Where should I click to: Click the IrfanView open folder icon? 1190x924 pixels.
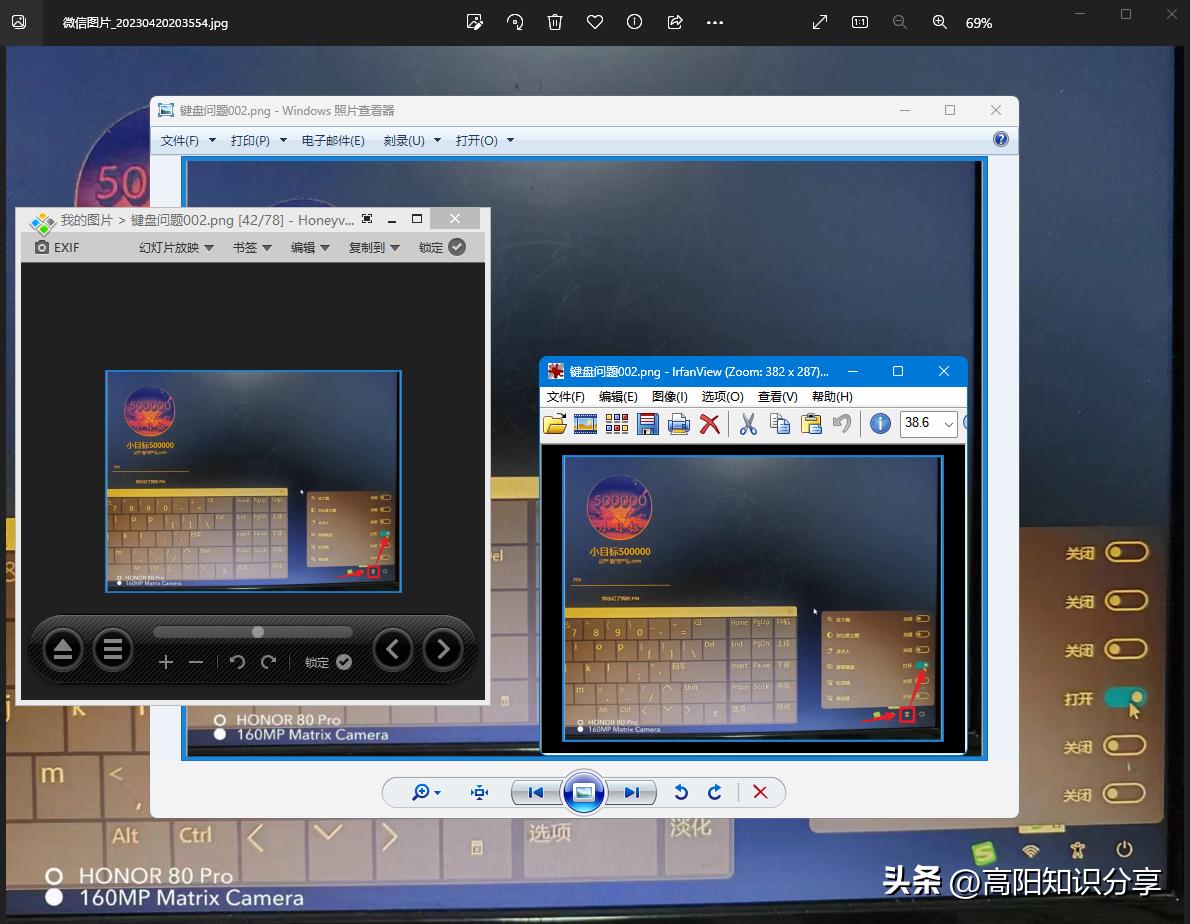[x=554, y=424]
